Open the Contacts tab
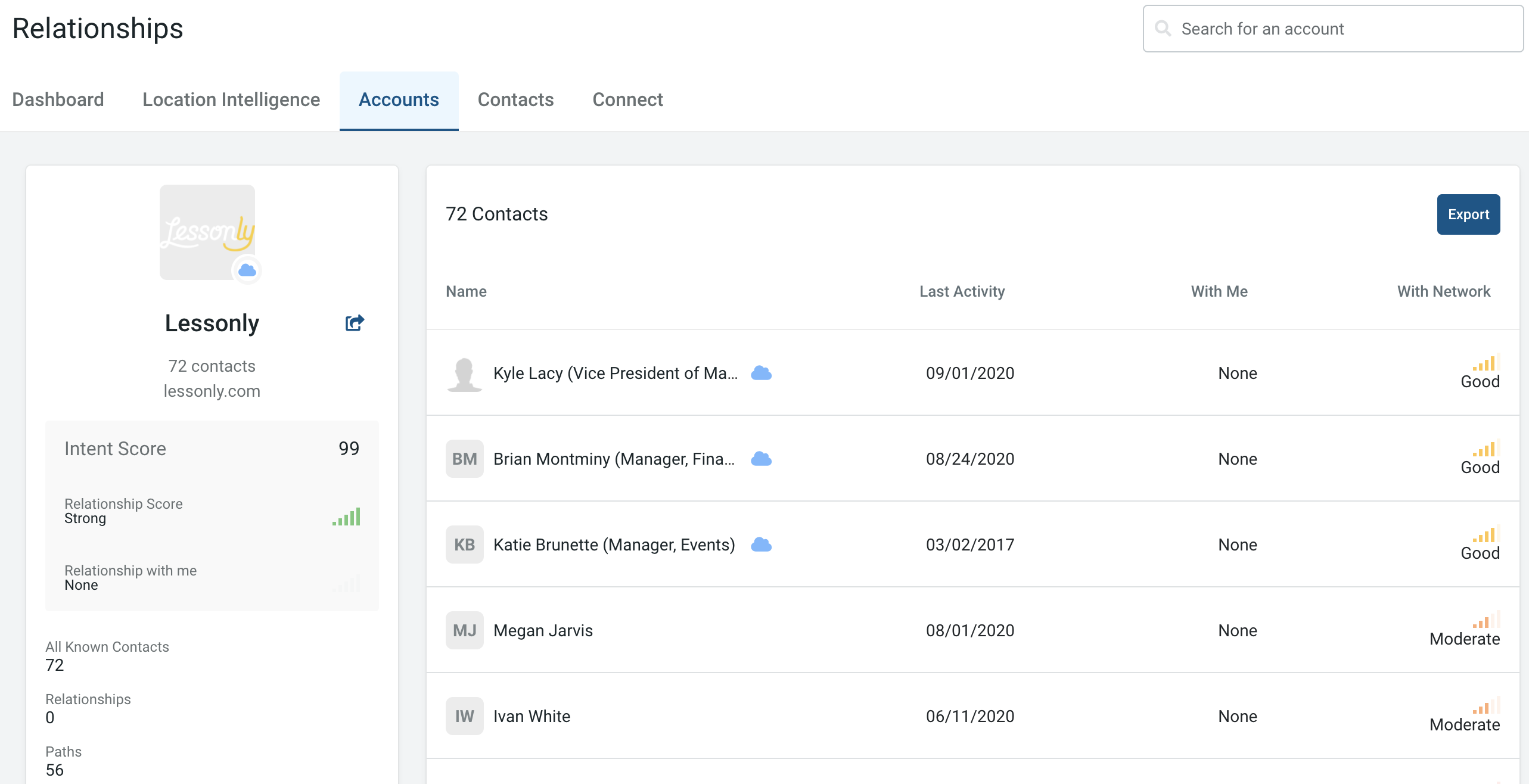1529x784 pixels. click(x=515, y=99)
